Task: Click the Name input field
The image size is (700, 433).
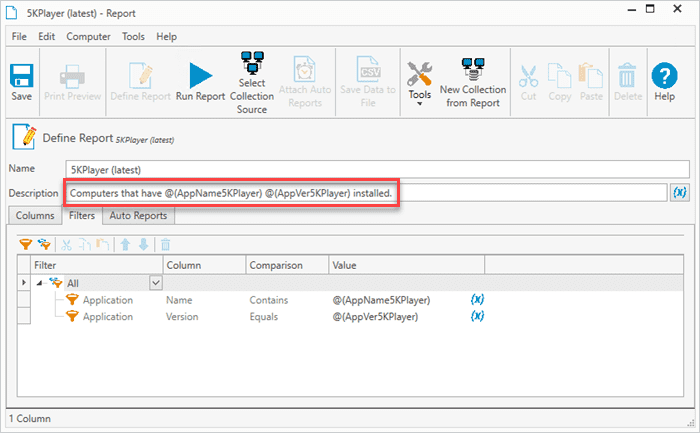Action: click(x=378, y=170)
